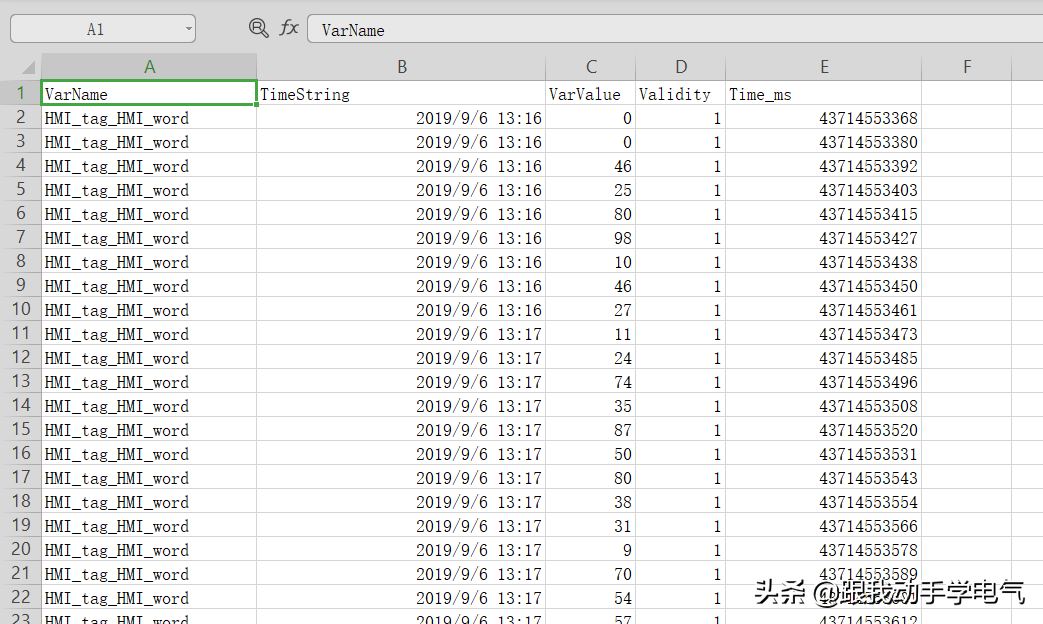Image resolution: width=1043 pixels, height=624 pixels.
Task: Select row 10 header
Action: [x=20, y=310]
